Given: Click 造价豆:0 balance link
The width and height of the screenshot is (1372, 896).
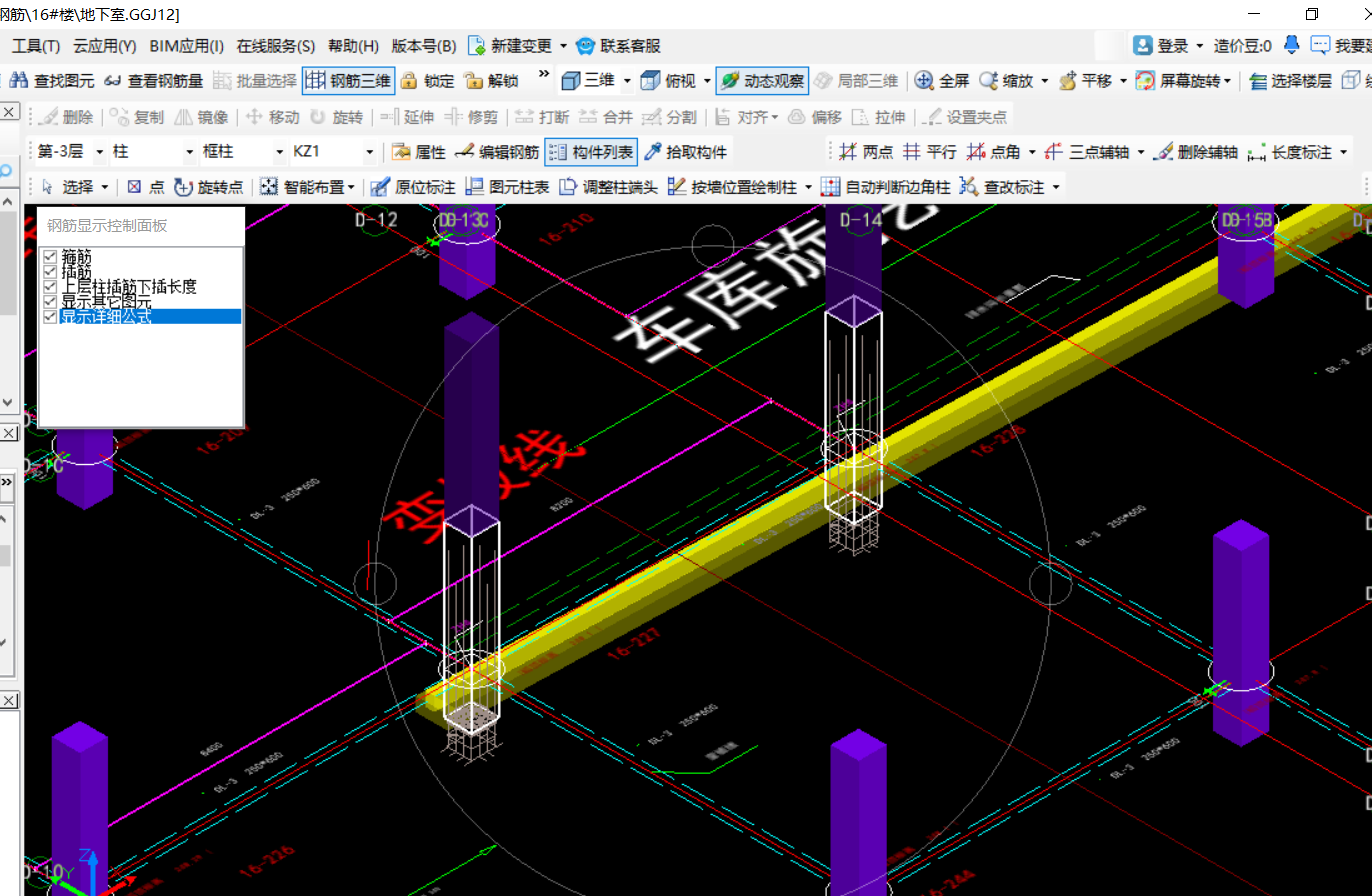Looking at the screenshot, I should point(1243,46).
